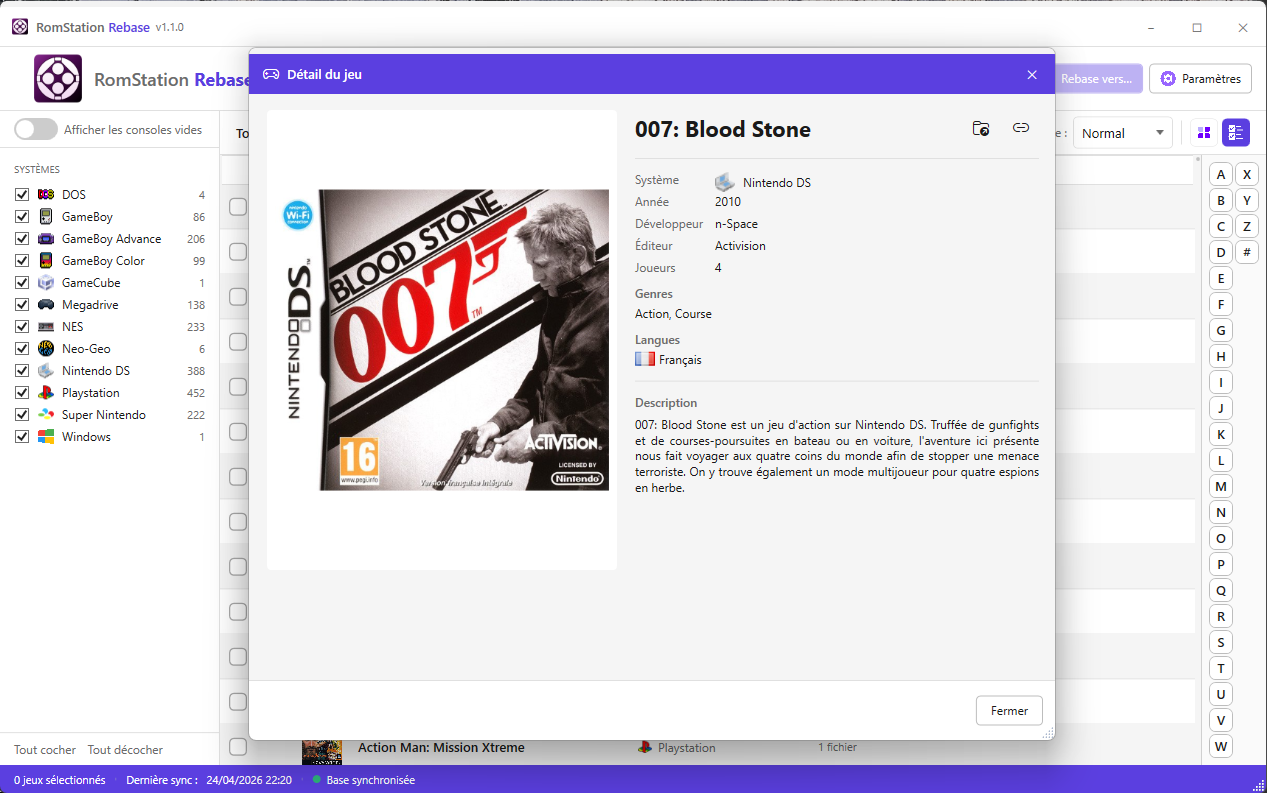Click the Fermer button
Screen dimensions: 1267x793
(x=1009, y=711)
